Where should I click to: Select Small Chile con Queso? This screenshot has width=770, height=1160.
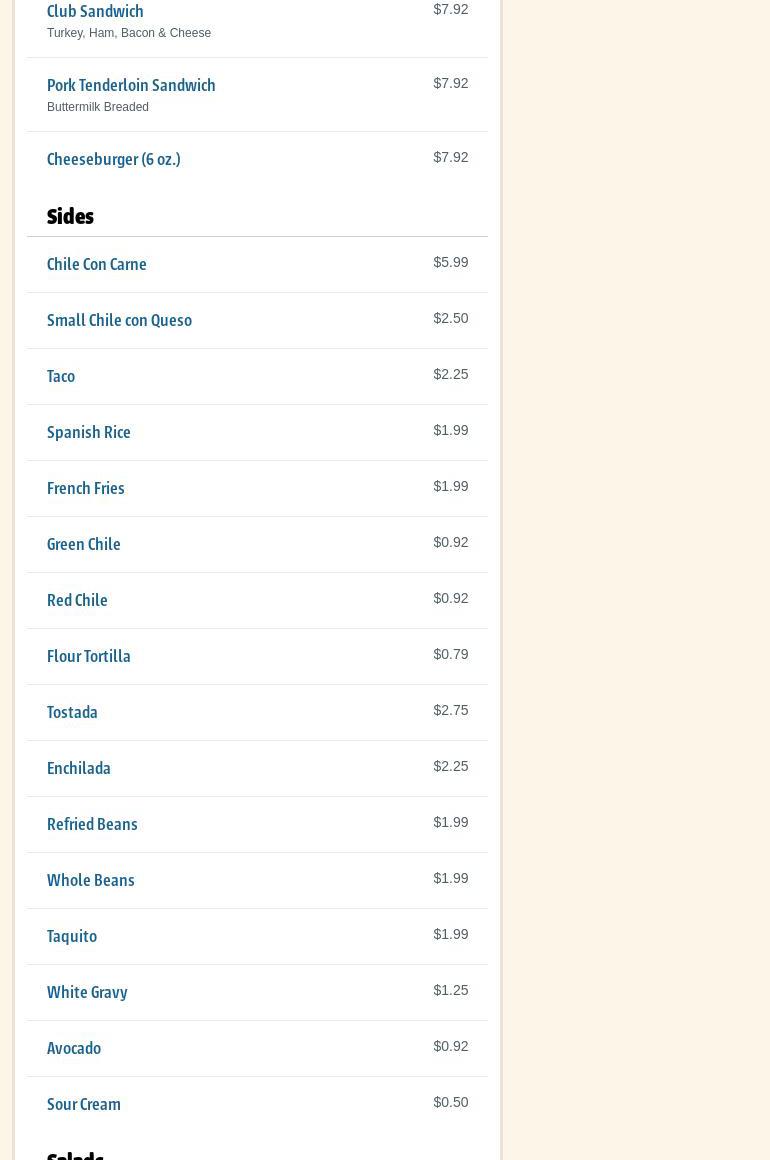point(119,320)
